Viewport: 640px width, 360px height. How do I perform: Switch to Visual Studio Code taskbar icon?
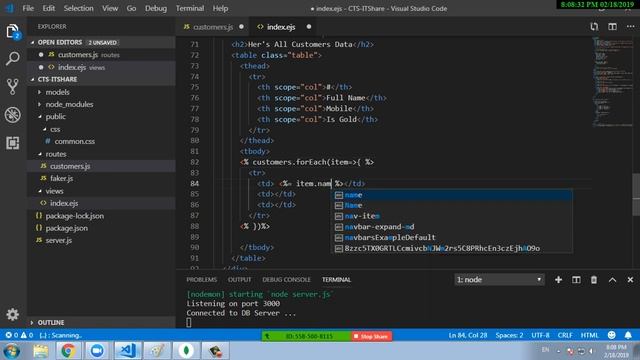tap(127, 351)
